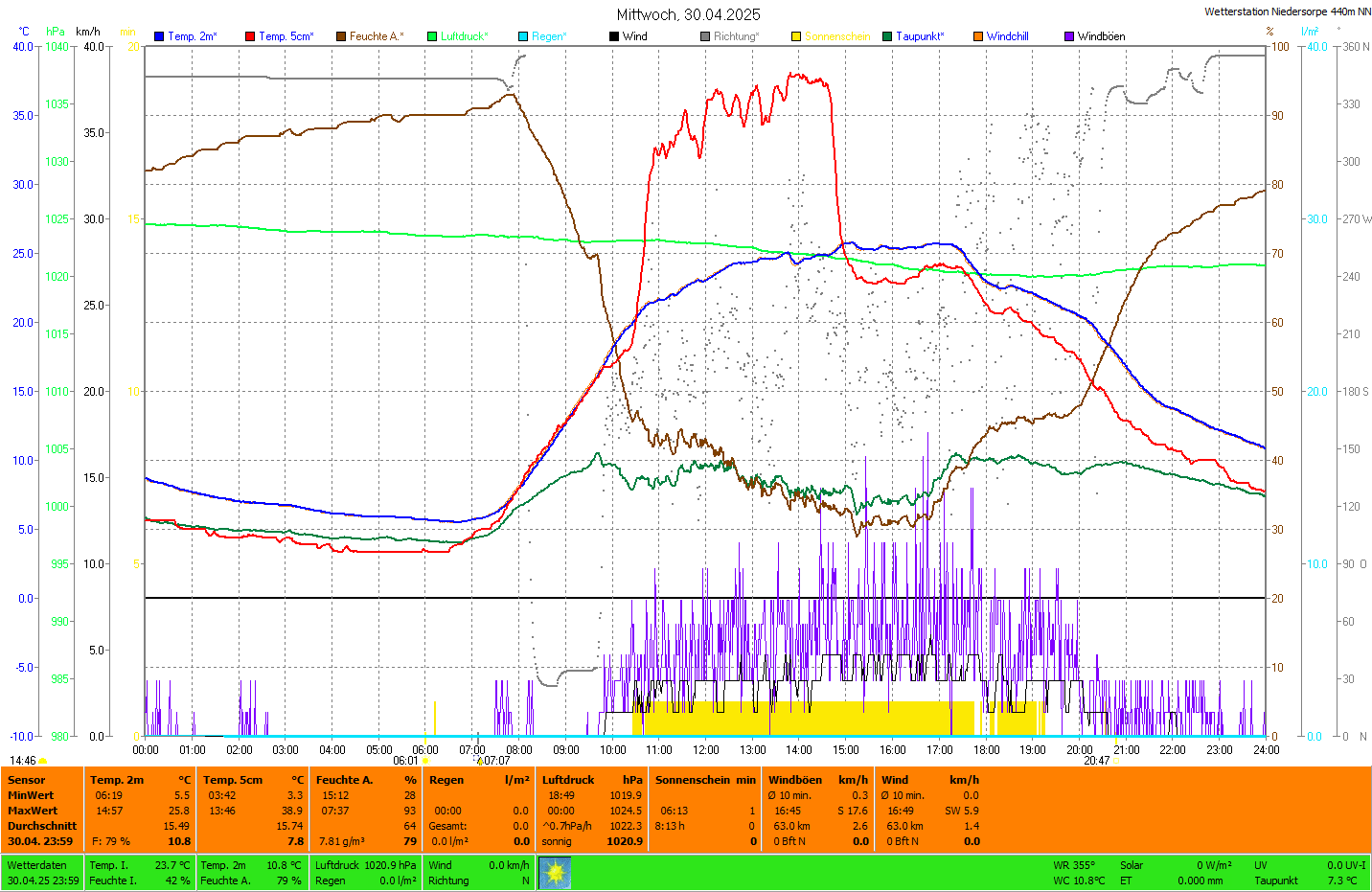Select the Luftdruck legend label
Screen dimensions: 1372x892
pyautogui.click(x=465, y=36)
